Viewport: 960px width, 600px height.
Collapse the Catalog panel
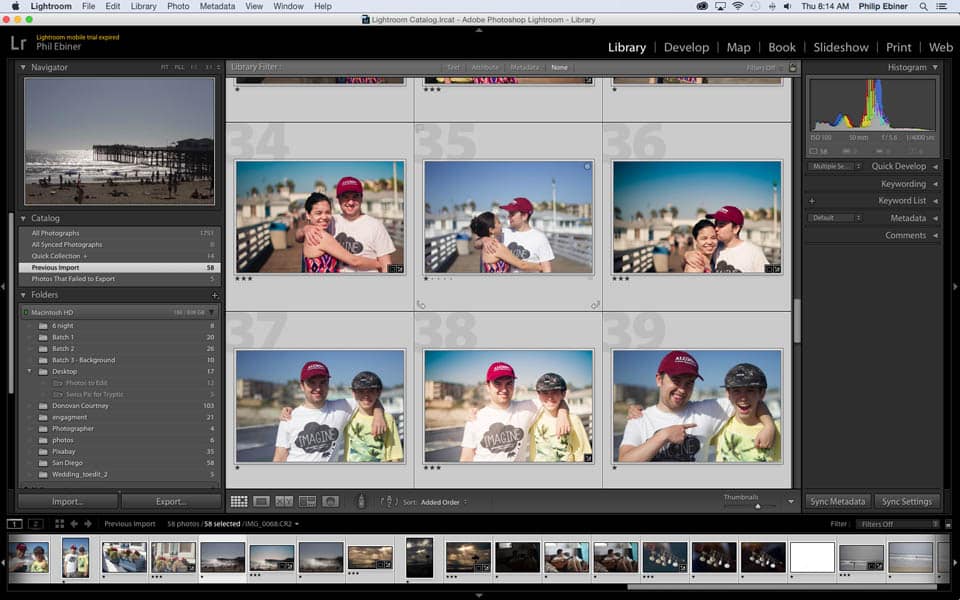(x=23, y=218)
